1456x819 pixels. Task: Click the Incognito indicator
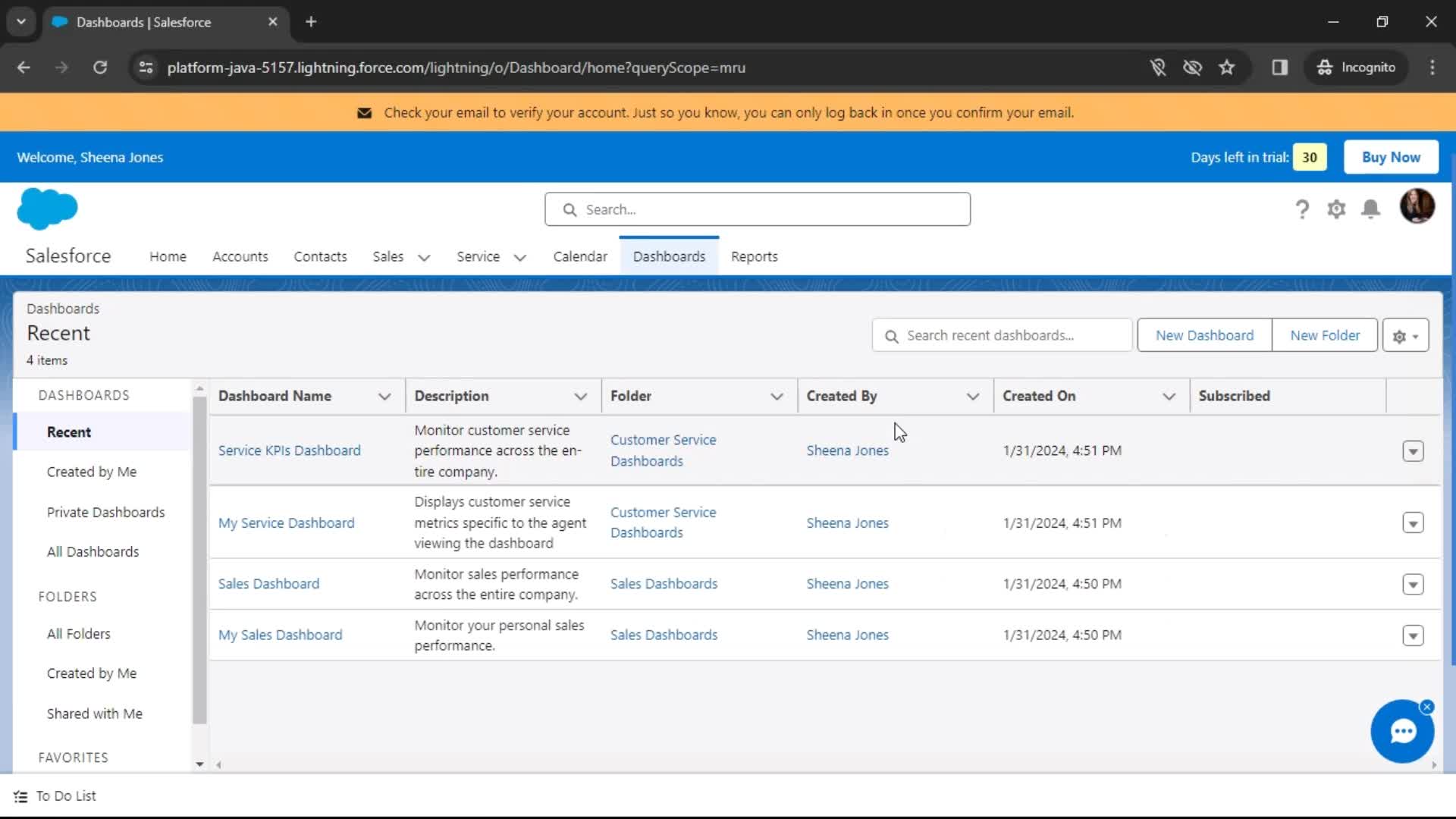point(1356,67)
